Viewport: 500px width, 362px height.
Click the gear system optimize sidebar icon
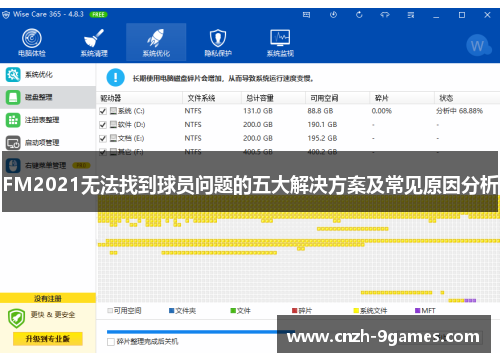coord(13,74)
